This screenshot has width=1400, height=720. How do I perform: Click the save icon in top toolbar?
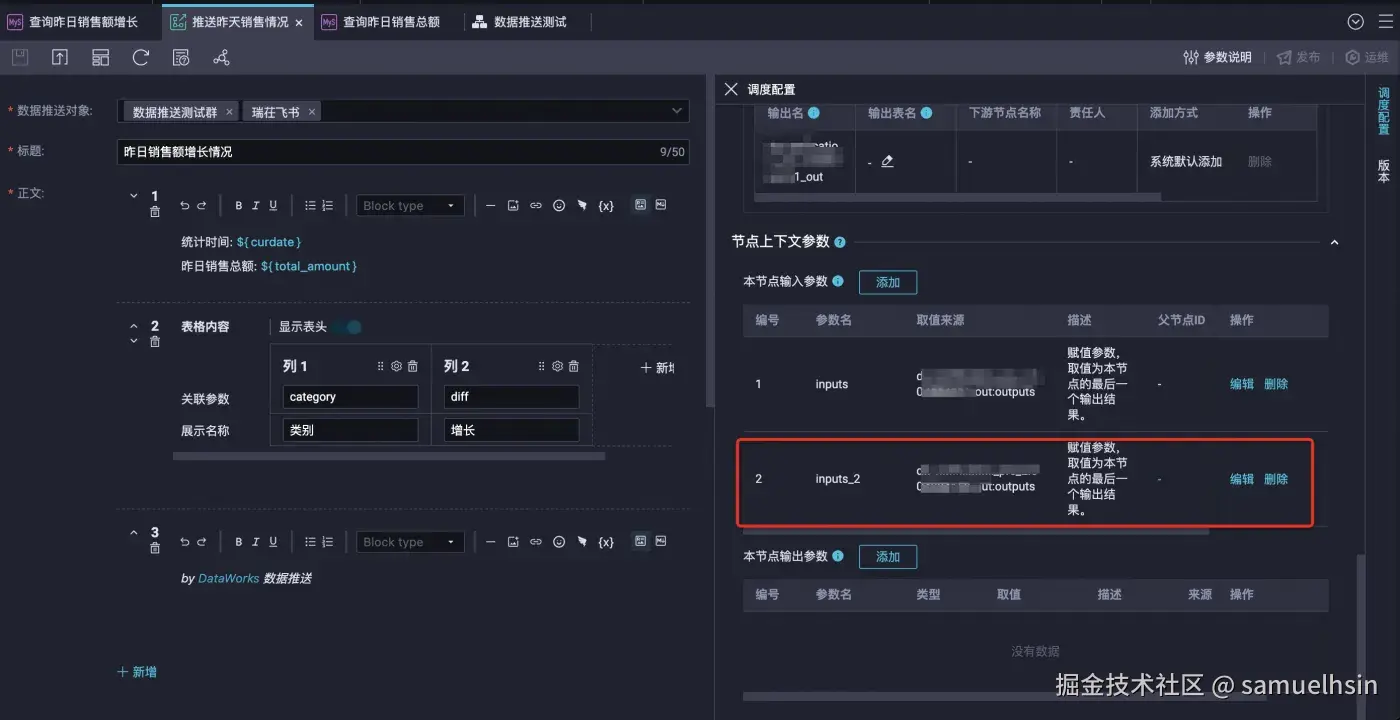pos(20,58)
